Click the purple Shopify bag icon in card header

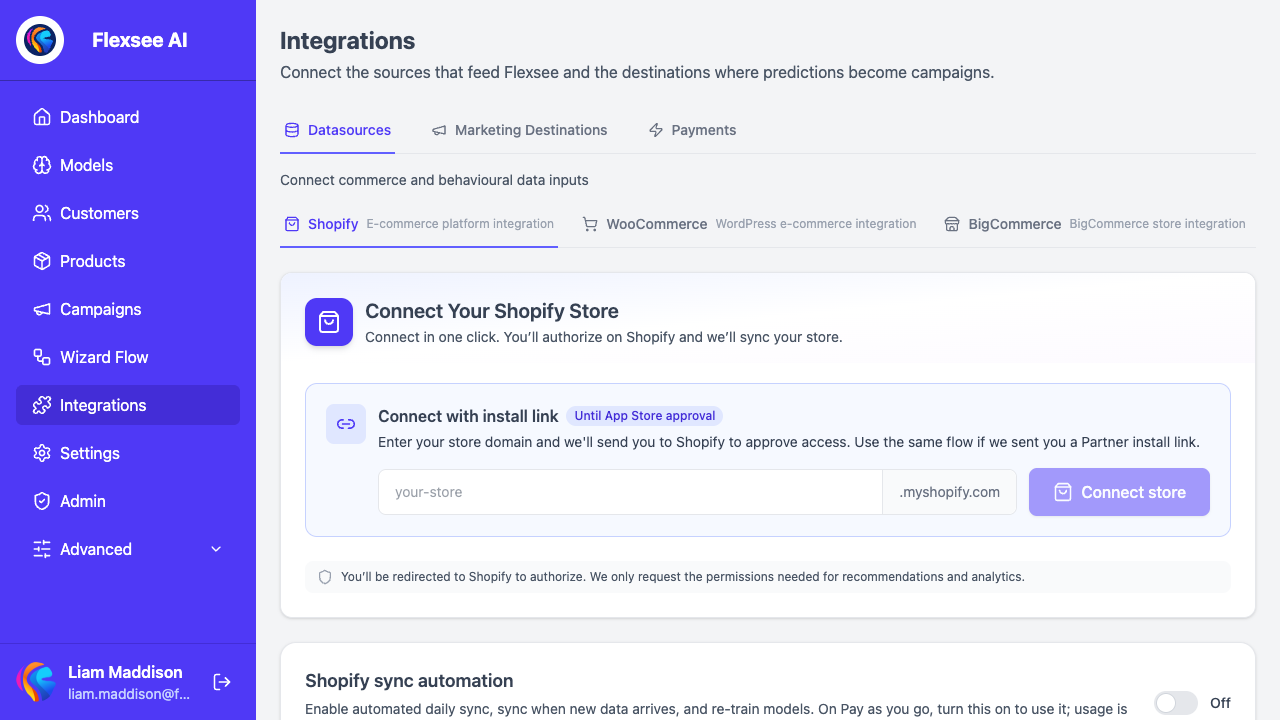pyautogui.click(x=329, y=322)
